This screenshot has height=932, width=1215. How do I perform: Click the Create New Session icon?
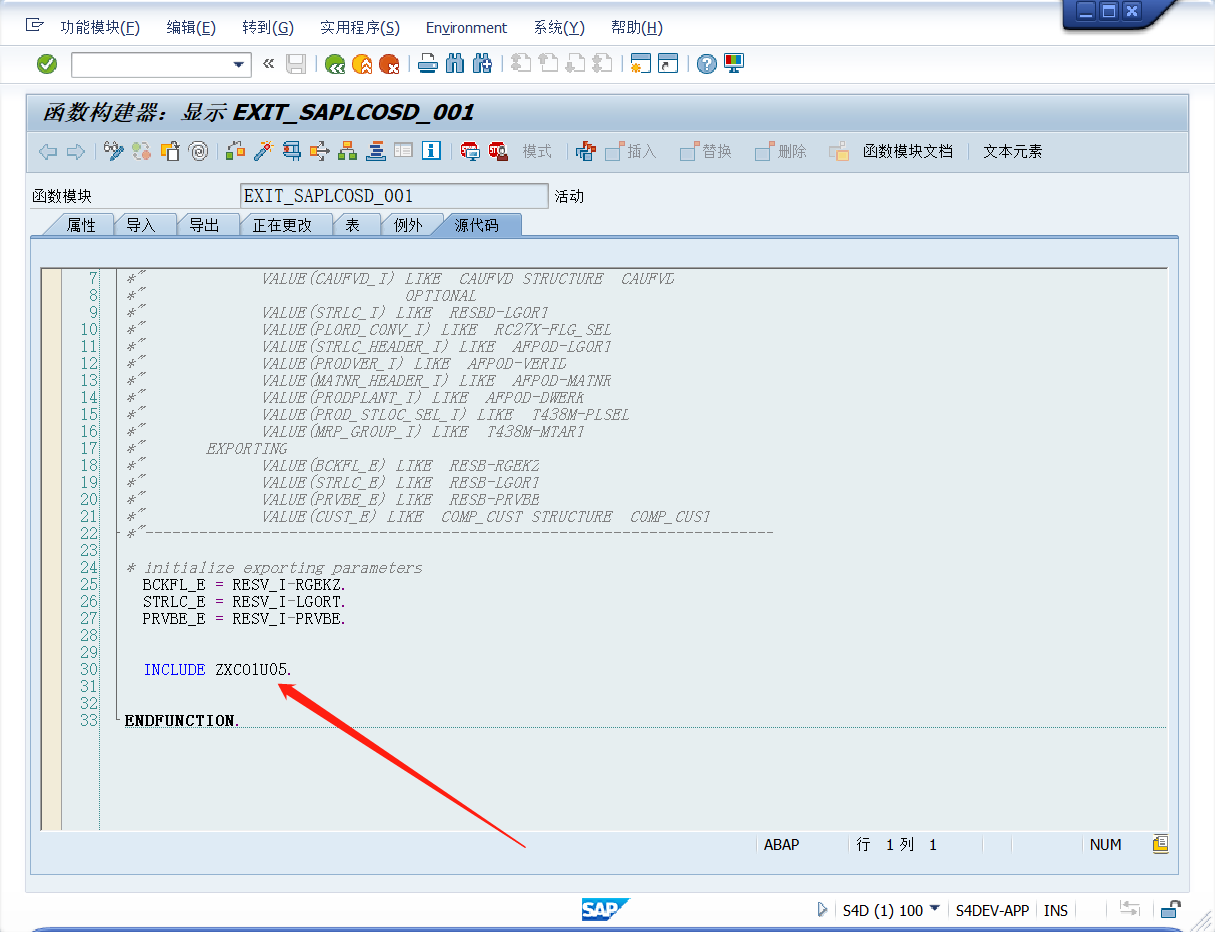pos(640,63)
